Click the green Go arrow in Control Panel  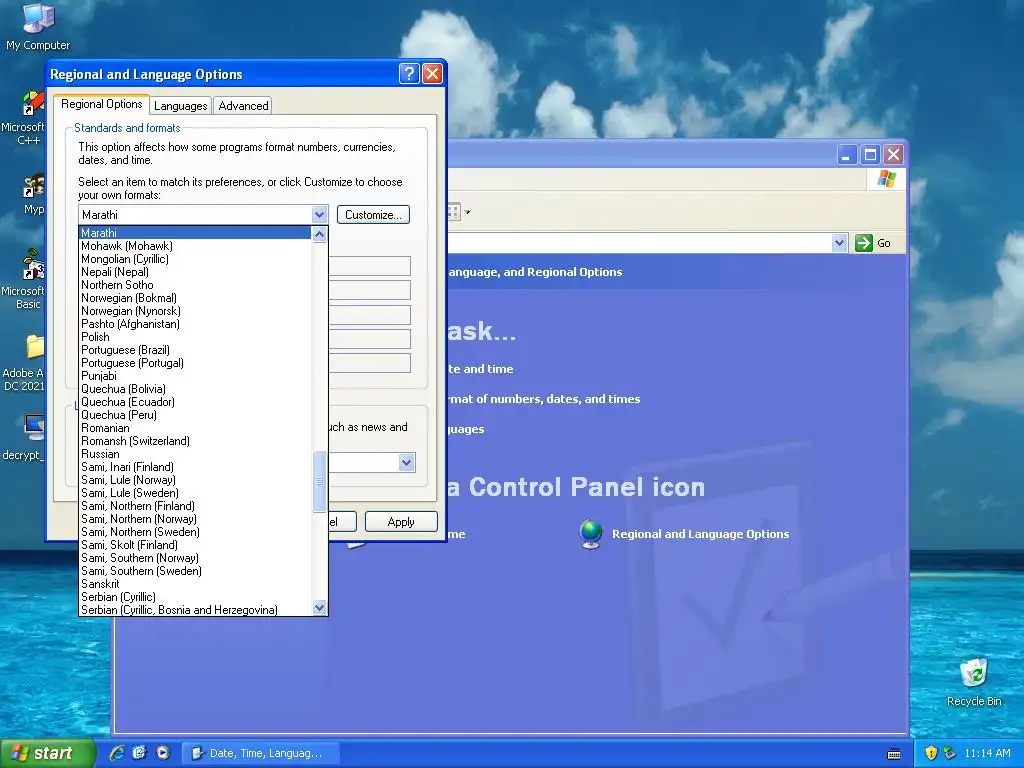point(863,243)
